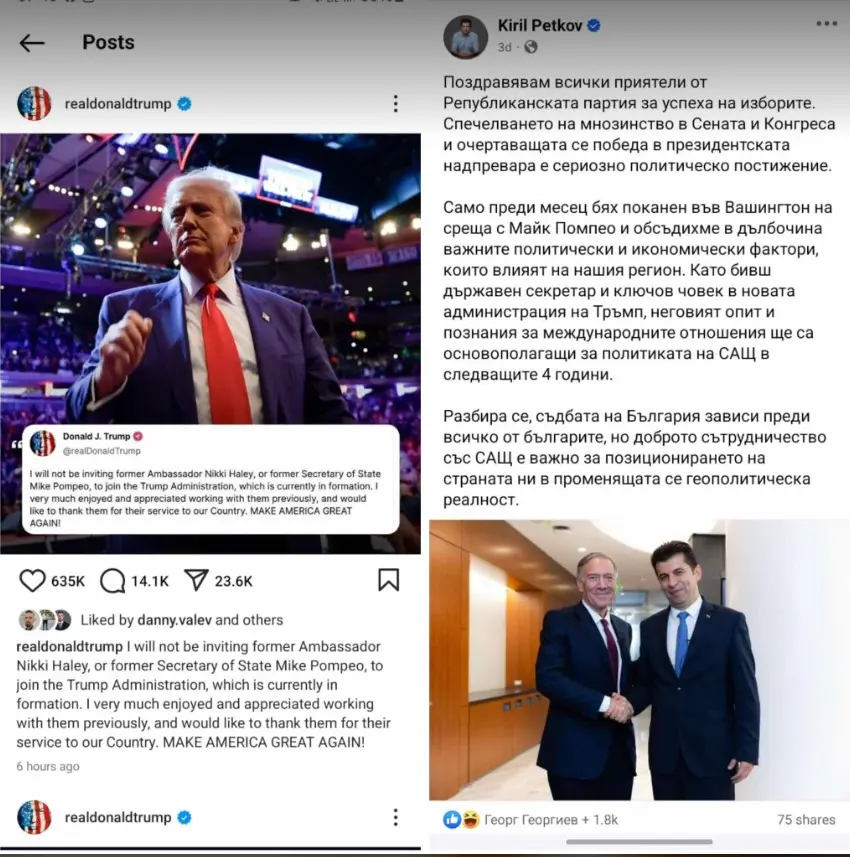Open comments via the speech bubble icon
This screenshot has width=850, height=857.
click(x=113, y=580)
